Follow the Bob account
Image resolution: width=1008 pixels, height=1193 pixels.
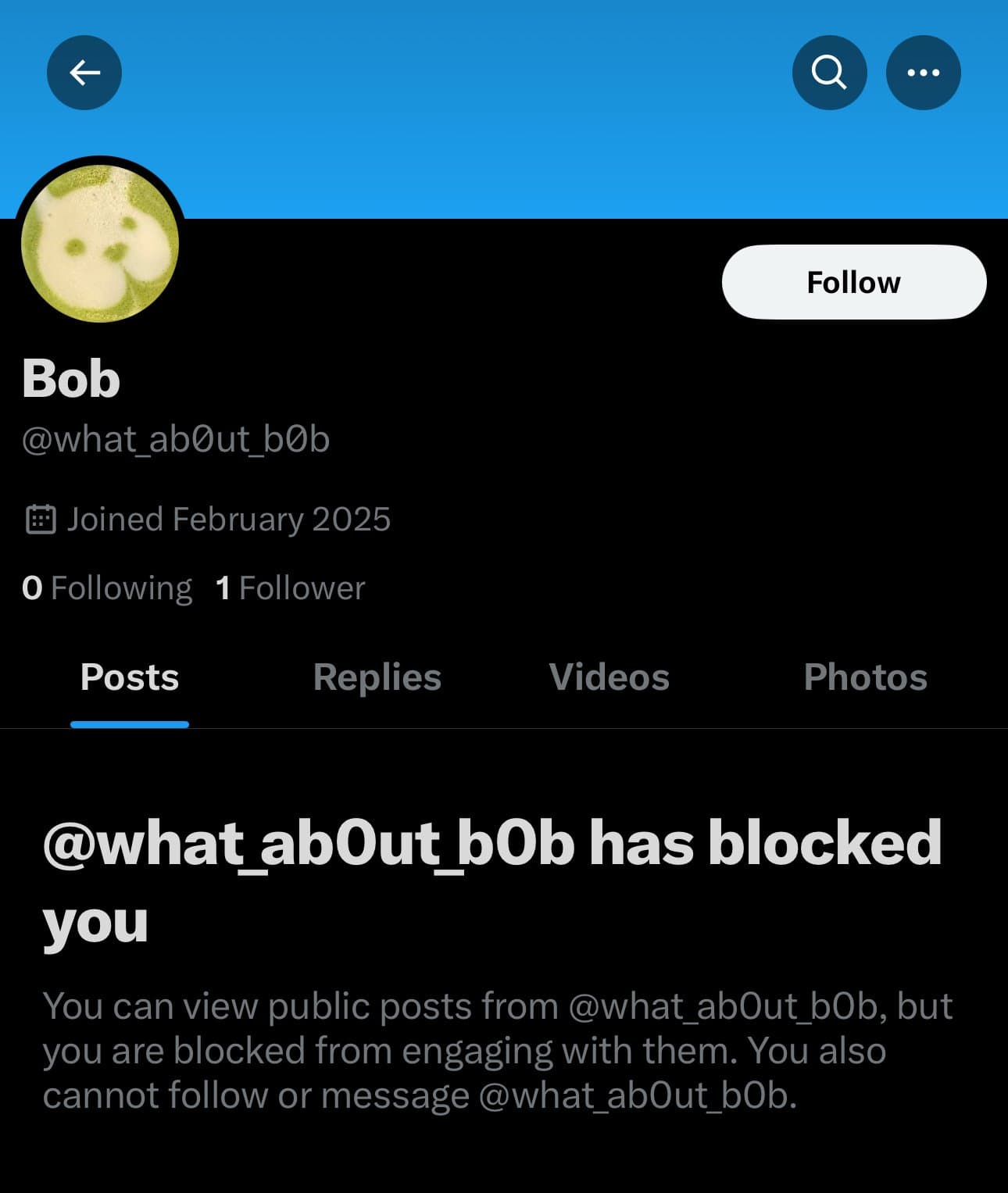[x=854, y=282]
